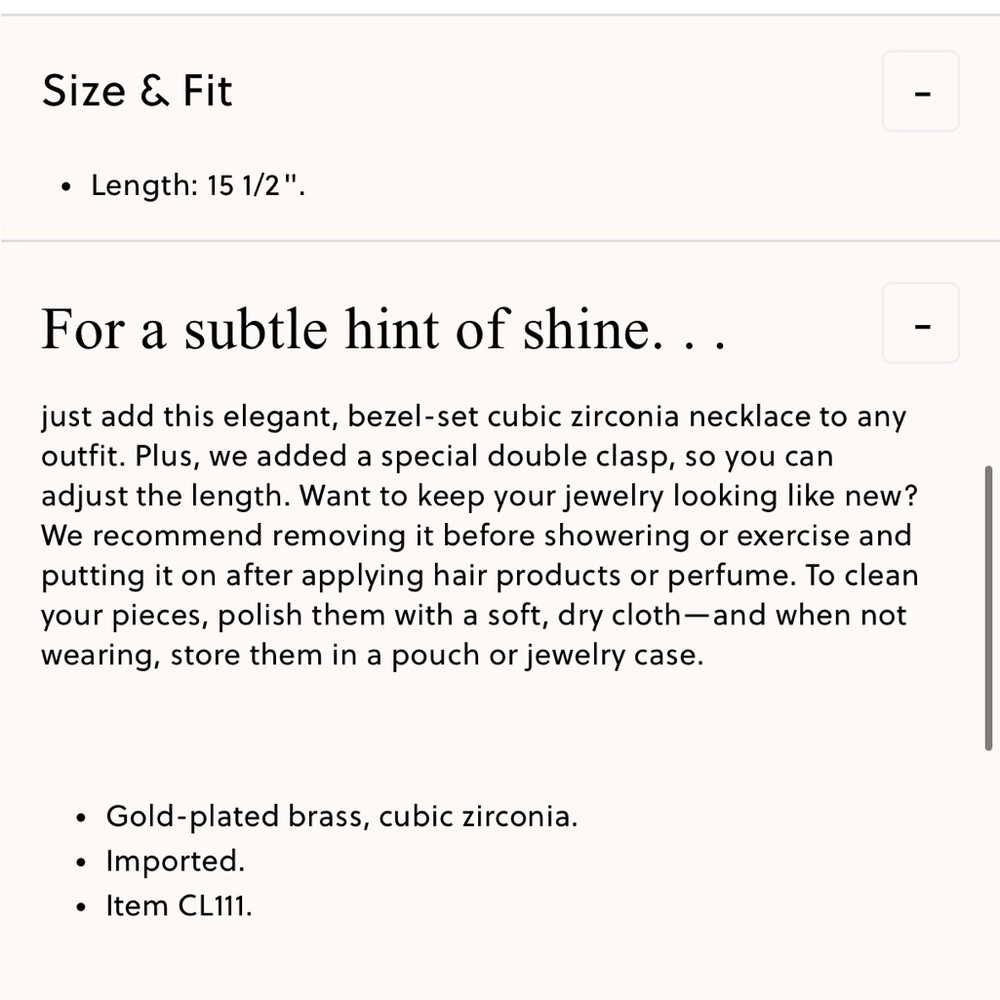The width and height of the screenshot is (1000, 1000).
Task: Click the vertical scrollbar thumb
Action: [x=989, y=608]
